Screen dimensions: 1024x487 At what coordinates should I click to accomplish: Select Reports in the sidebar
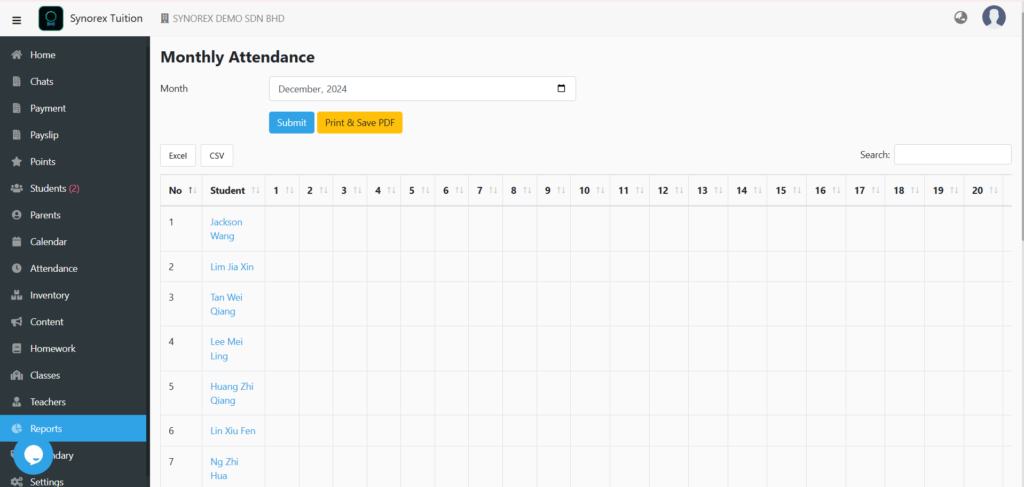[x=73, y=429]
